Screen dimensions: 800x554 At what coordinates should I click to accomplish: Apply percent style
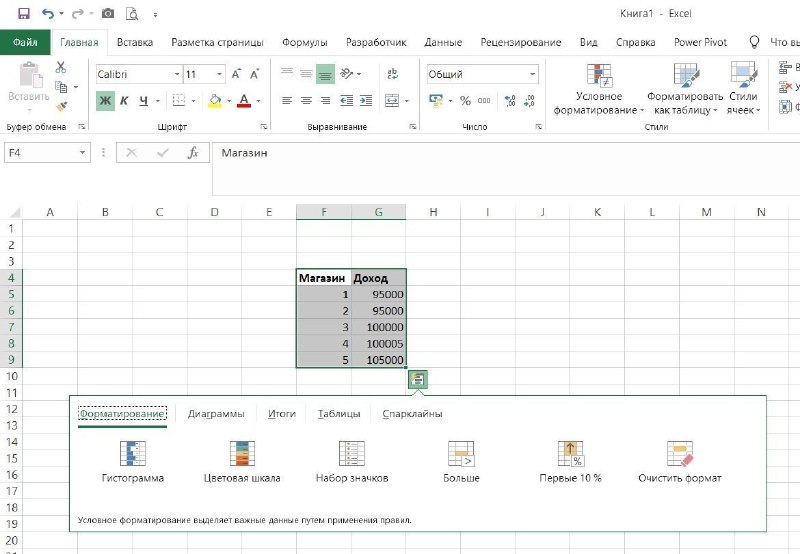pos(465,101)
